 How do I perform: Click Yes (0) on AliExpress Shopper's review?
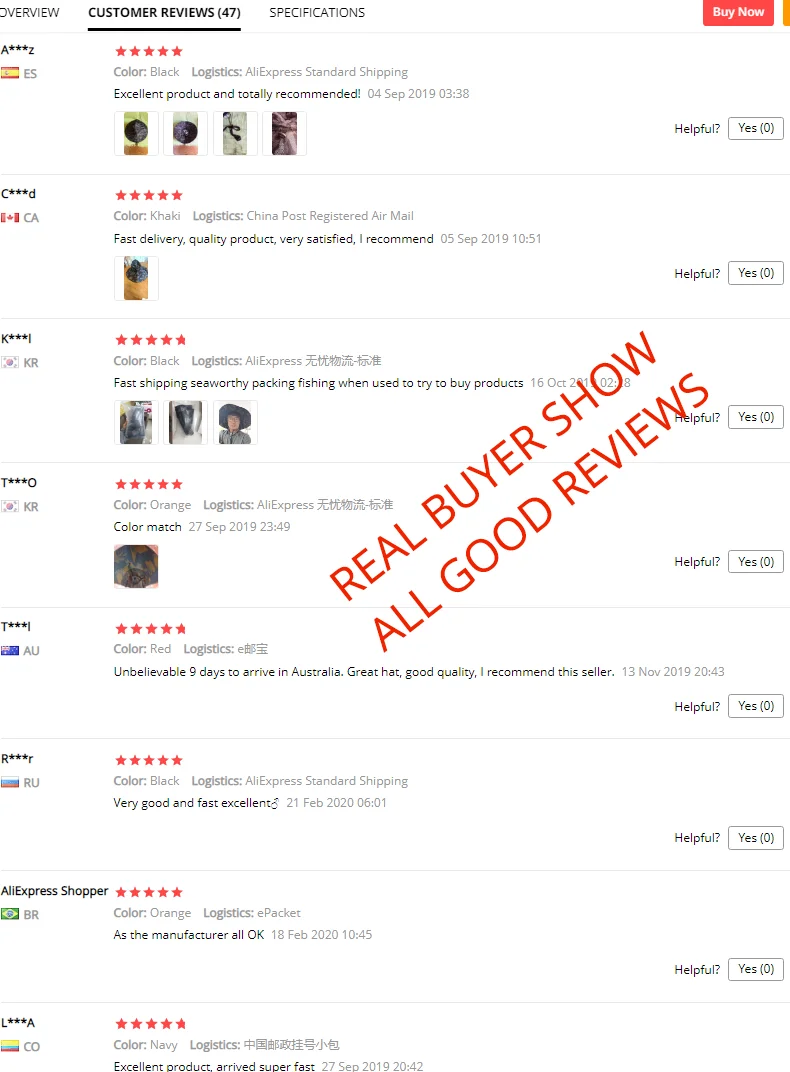pos(756,969)
